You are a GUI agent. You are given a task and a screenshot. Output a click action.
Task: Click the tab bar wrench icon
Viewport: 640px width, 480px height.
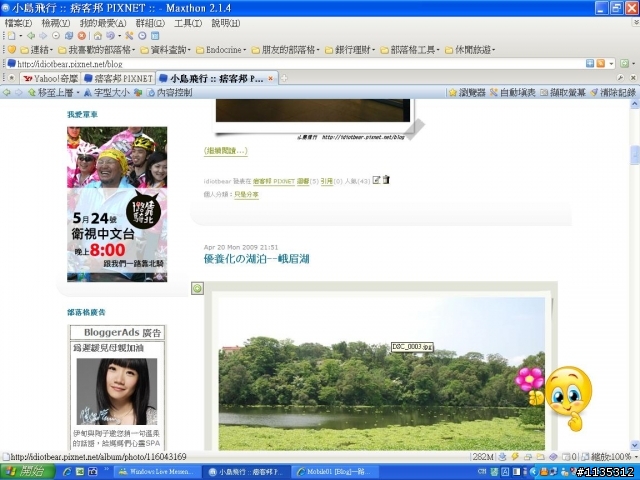click(620, 78)
